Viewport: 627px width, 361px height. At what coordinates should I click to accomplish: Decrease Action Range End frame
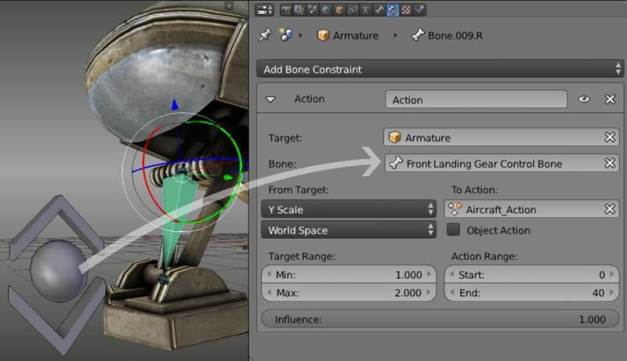(452, 293)
